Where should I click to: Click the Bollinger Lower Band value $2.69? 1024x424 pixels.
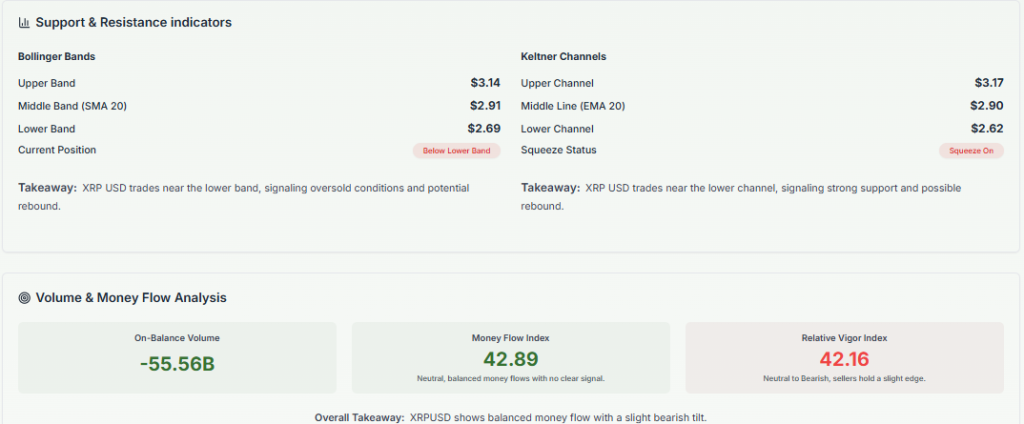484,128
